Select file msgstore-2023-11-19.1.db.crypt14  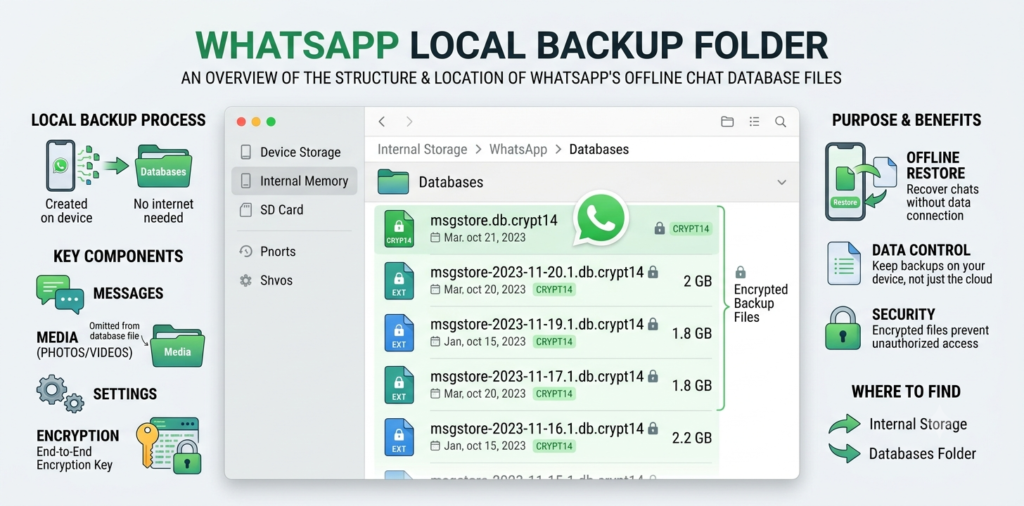[546, 333]
